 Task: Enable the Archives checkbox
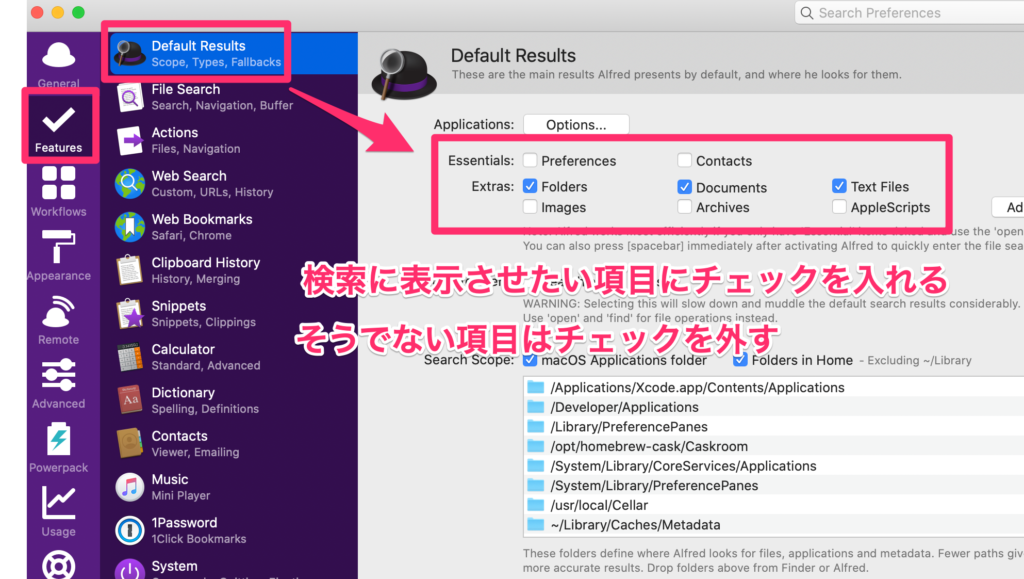tap(685, 208)
